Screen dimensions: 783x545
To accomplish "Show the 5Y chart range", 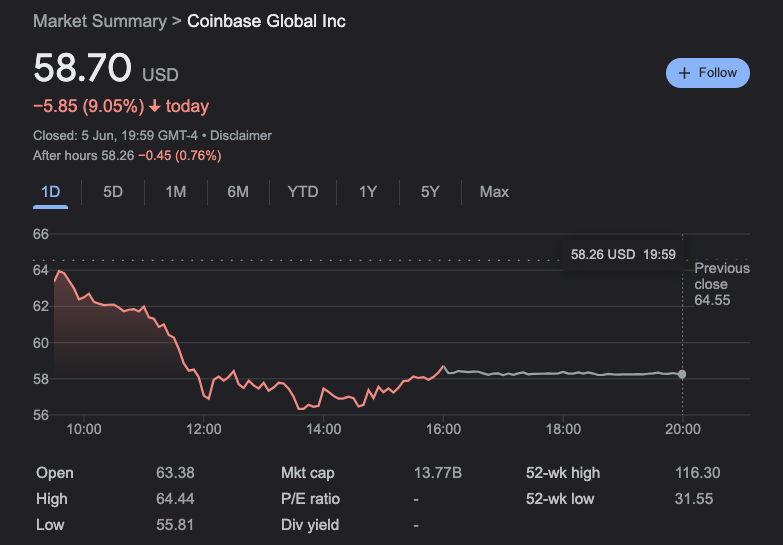I will (x=430, y=192).
